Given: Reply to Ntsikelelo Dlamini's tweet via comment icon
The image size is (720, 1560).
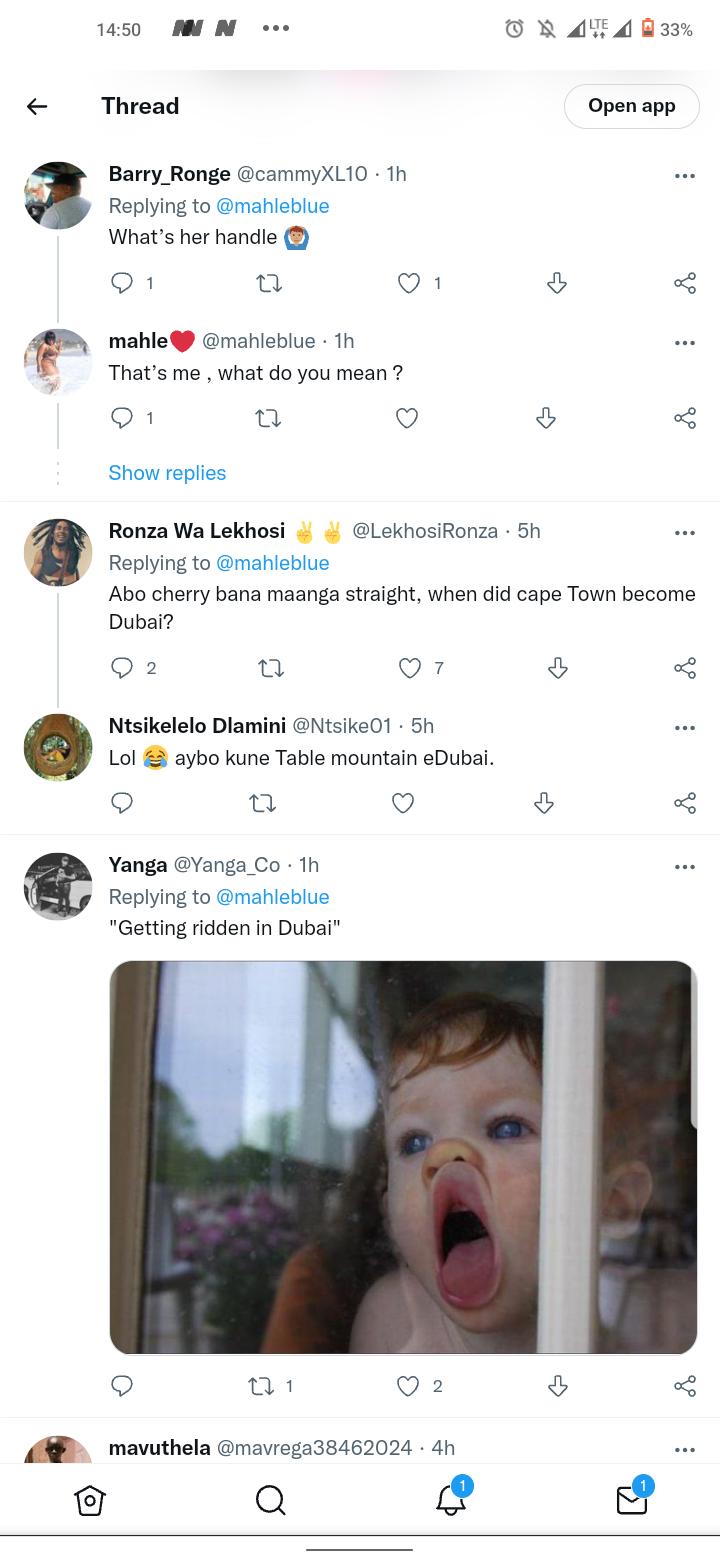Looking at the screenshot, I should (122, 803).
